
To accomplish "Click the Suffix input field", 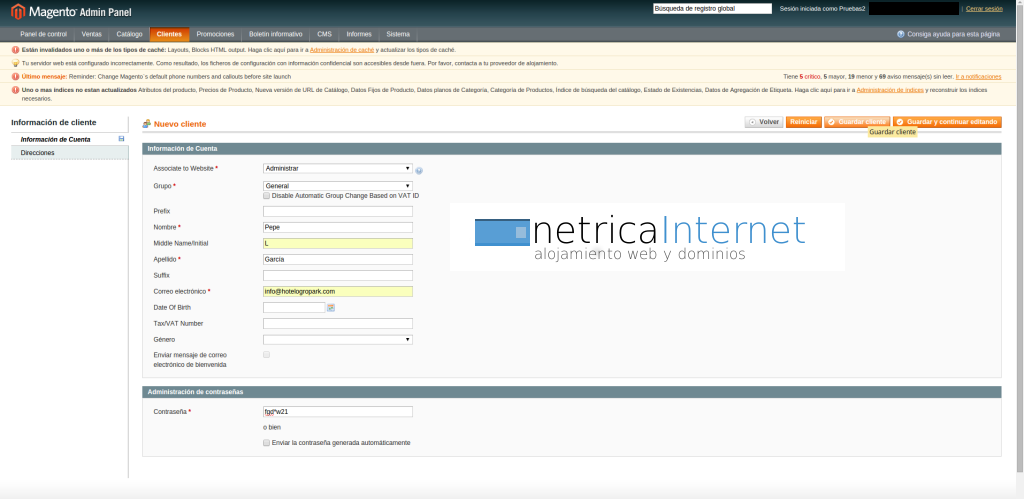I will (x=338, y=276).
